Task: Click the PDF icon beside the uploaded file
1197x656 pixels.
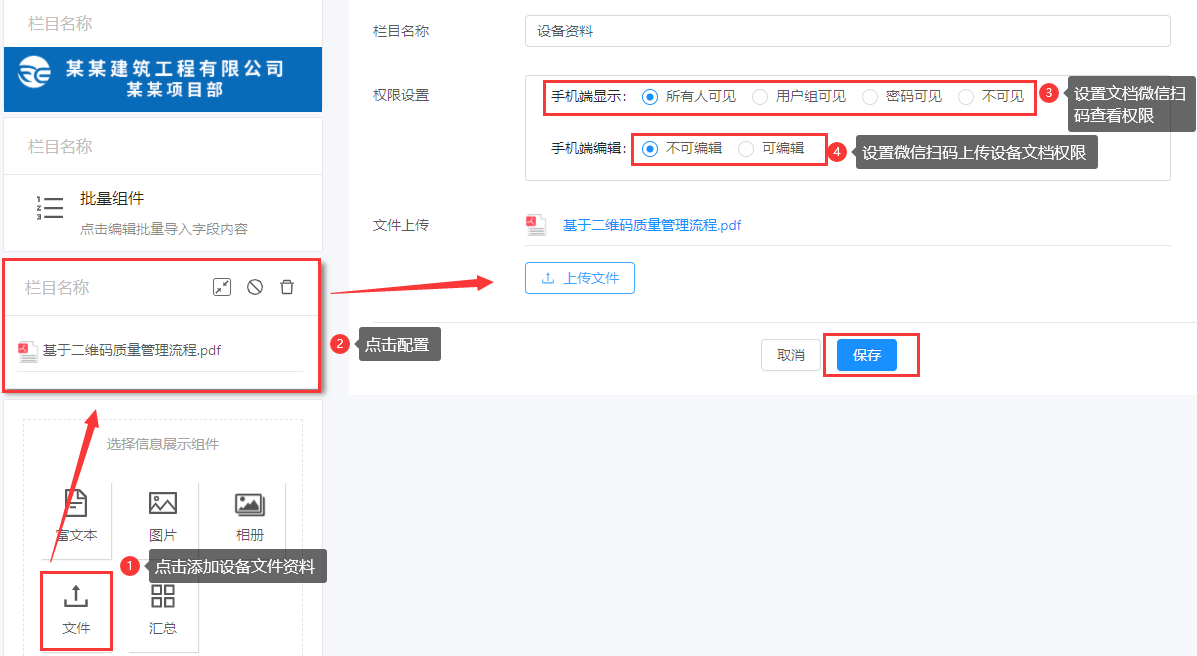Action: point(536,225)
